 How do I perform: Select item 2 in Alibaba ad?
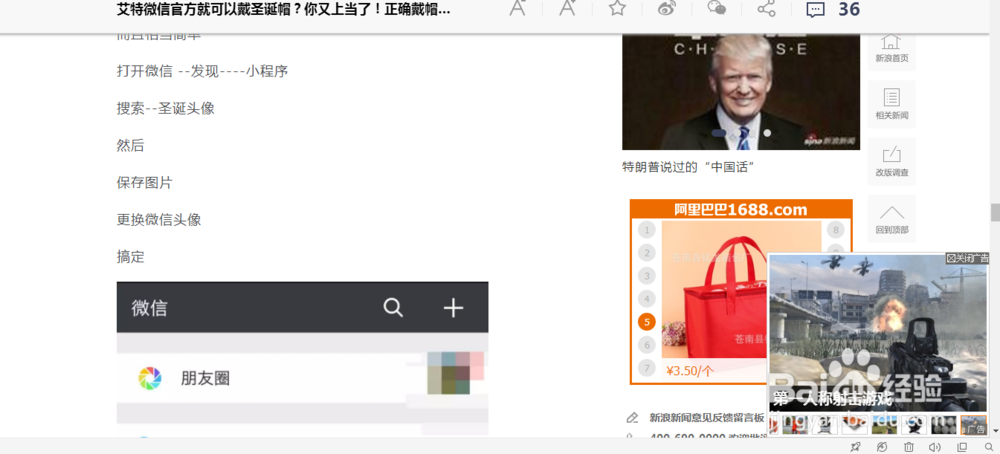pos(647,253)
